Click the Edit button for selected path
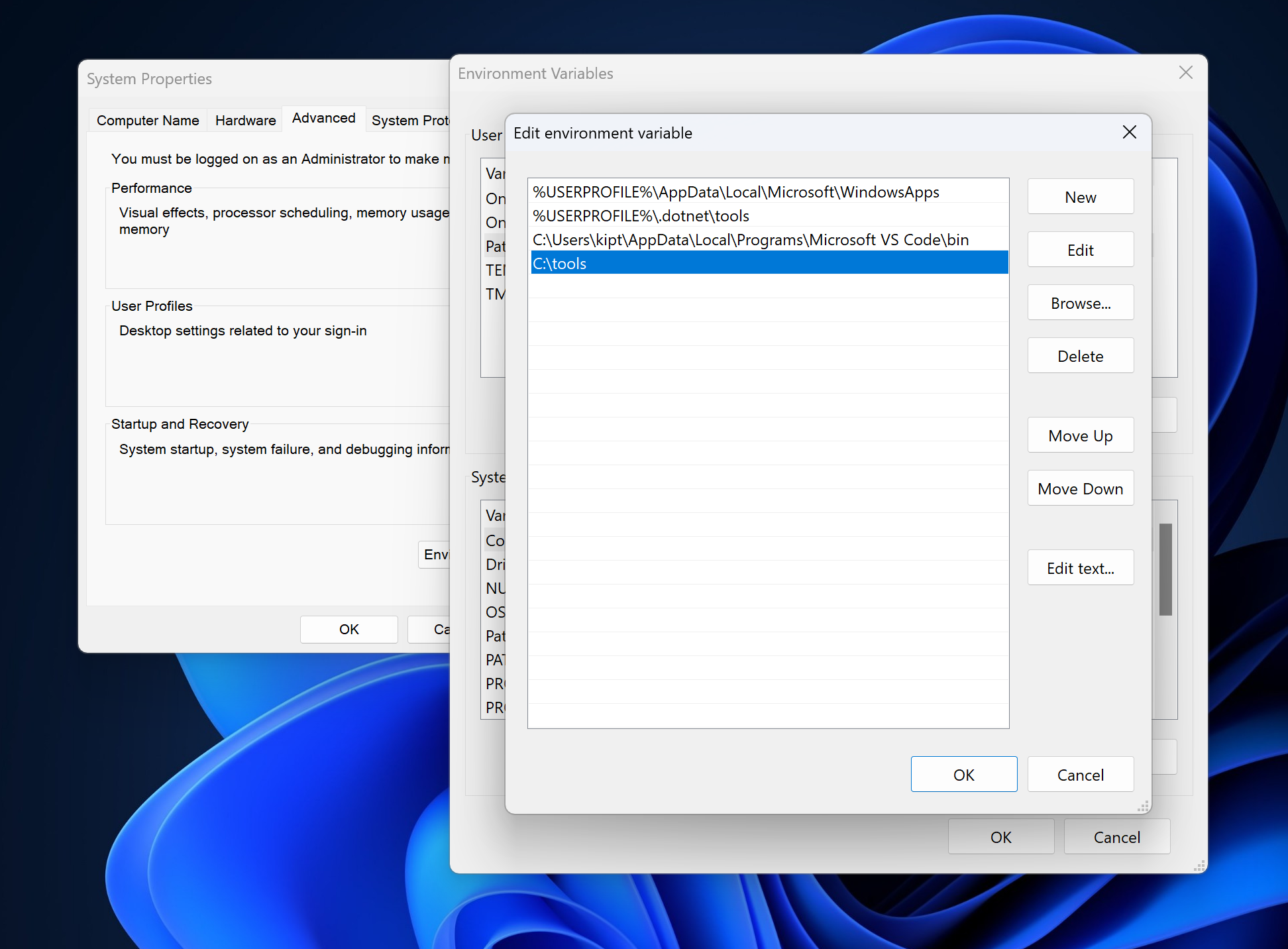This screenshot has height=949, width=1288. pos(1081,250)
